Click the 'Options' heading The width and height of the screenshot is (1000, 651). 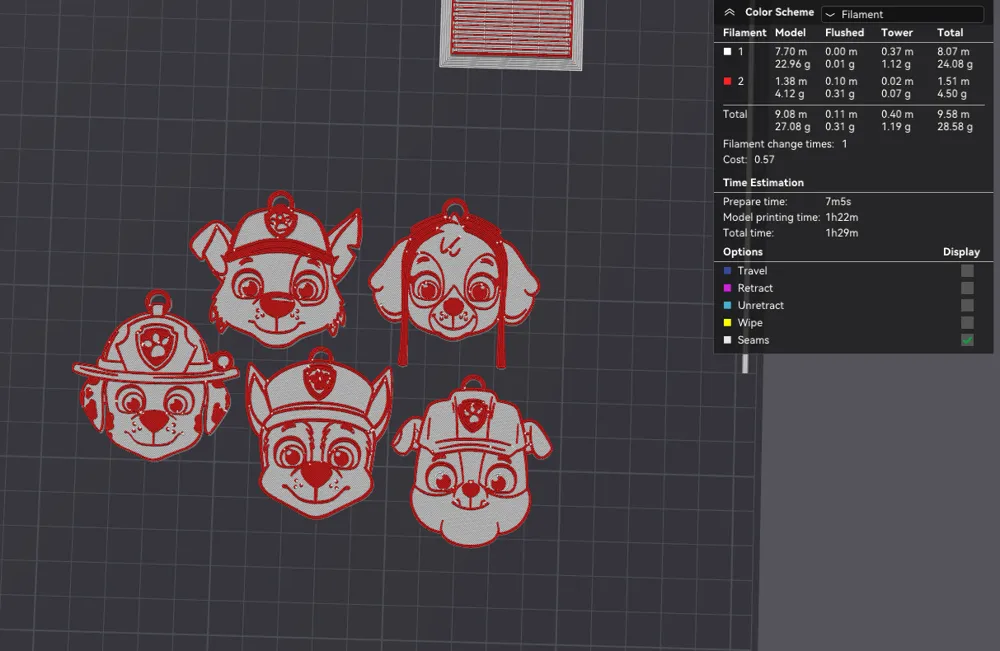(743, 252)
